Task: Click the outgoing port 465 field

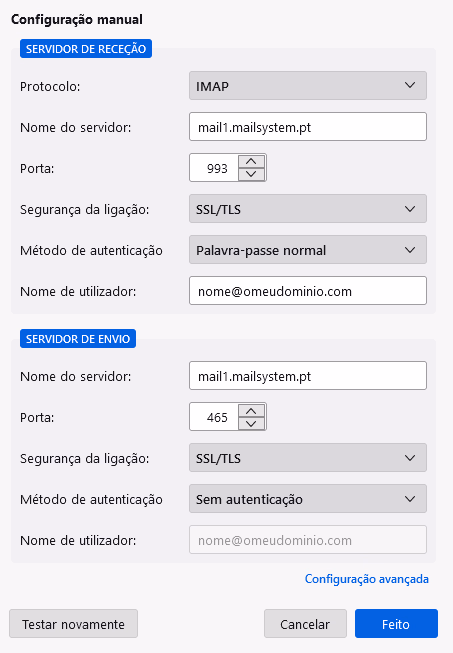Action: (214, 417)
